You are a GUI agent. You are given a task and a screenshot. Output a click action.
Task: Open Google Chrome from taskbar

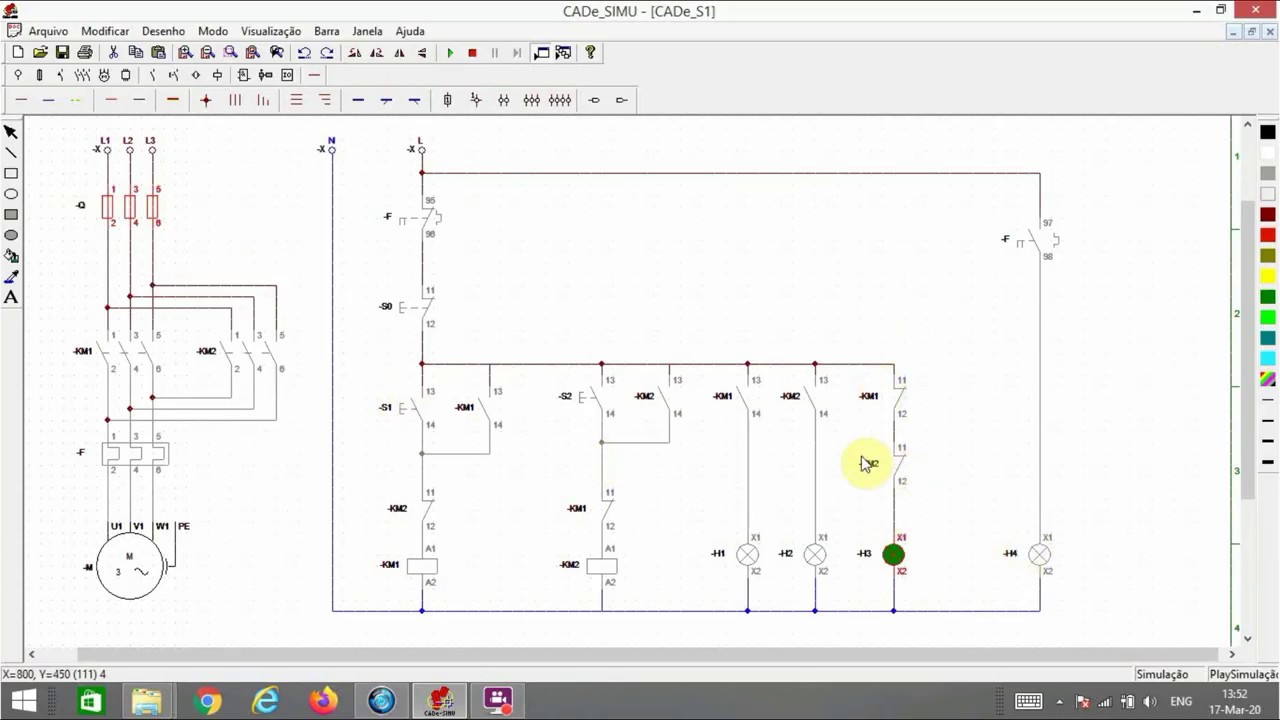click(x=207, y=701)
